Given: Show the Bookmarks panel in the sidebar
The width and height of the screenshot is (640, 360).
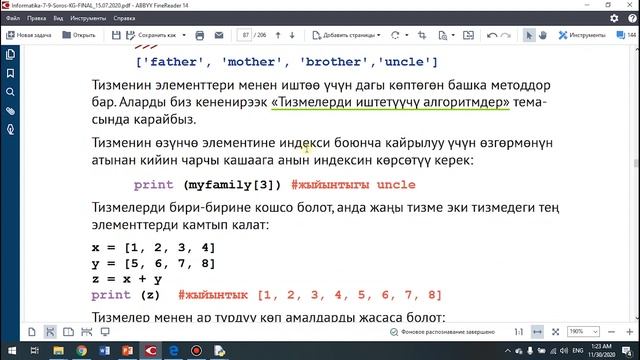Looking at the screenshot, I should pos(10,73).
